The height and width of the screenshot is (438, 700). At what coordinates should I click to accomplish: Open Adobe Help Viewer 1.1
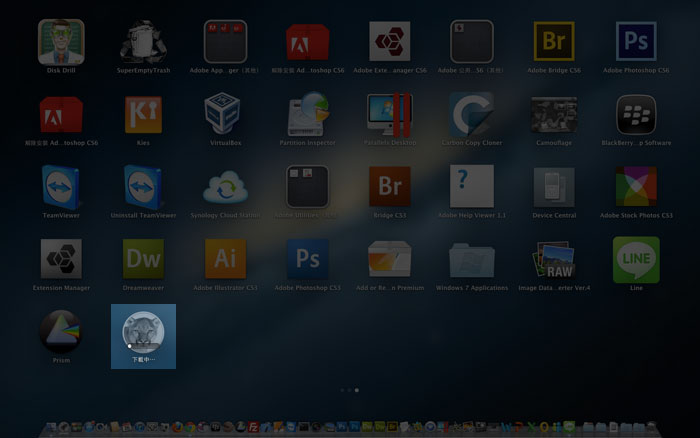[472, 186]
